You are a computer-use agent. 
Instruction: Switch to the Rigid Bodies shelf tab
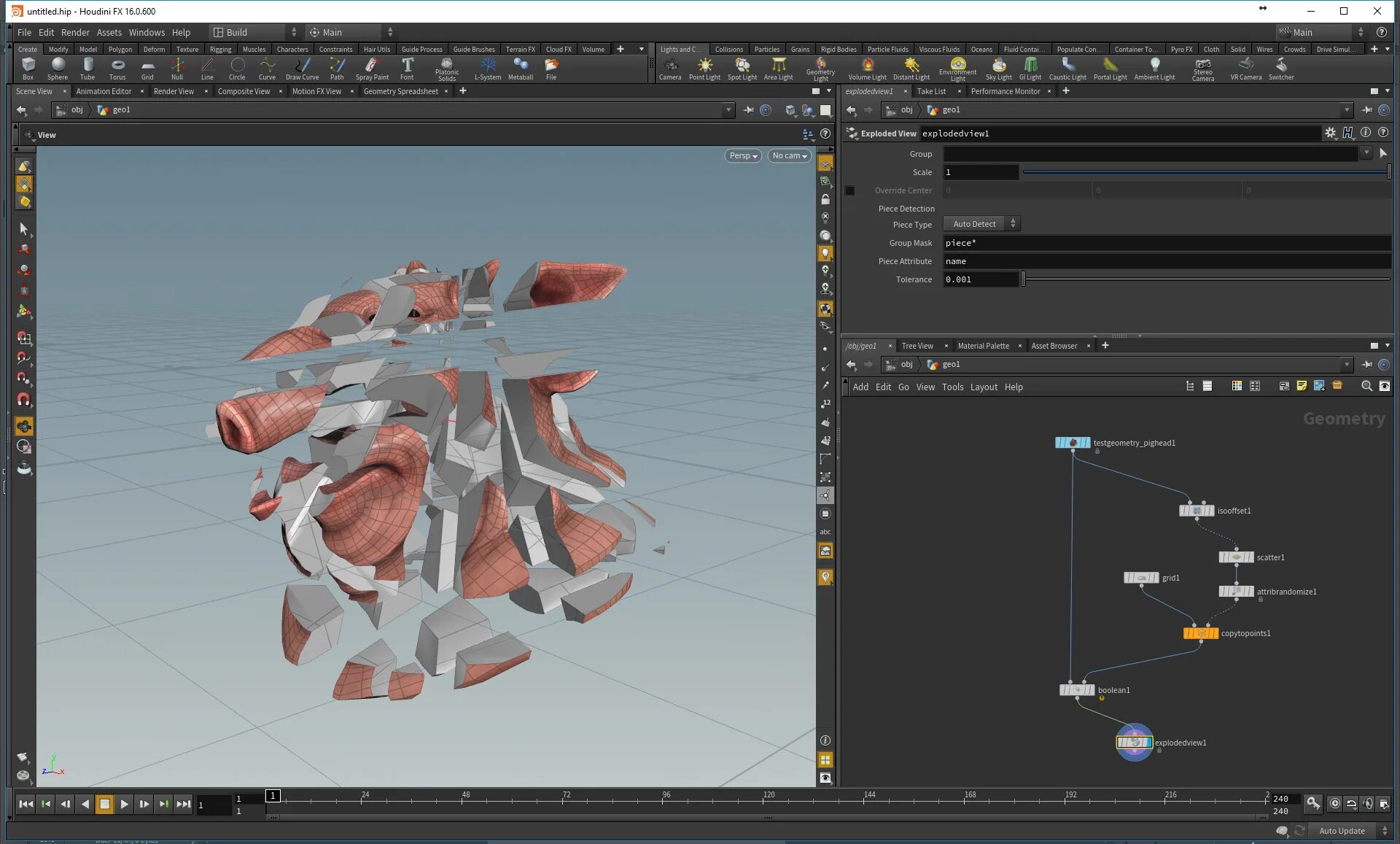point(838,50)
